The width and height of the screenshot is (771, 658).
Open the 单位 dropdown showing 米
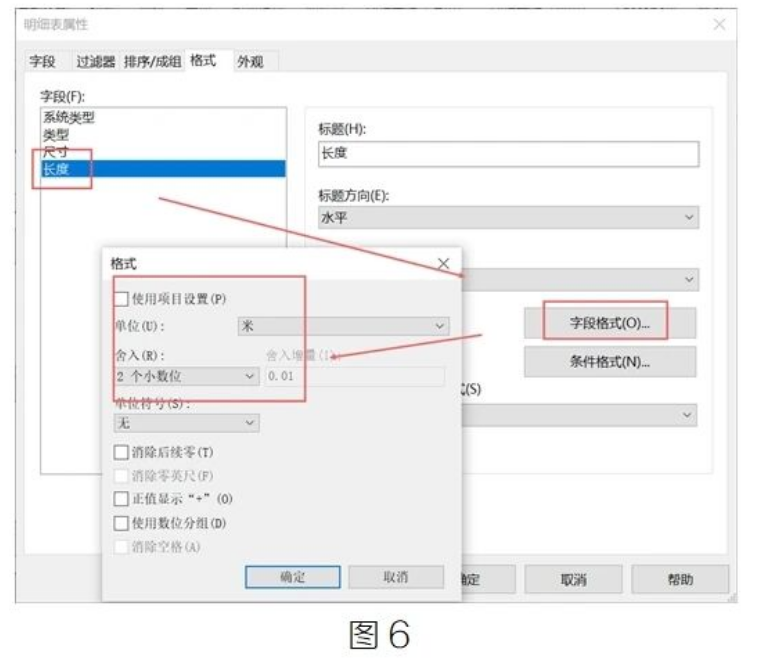tap(343, 326)
